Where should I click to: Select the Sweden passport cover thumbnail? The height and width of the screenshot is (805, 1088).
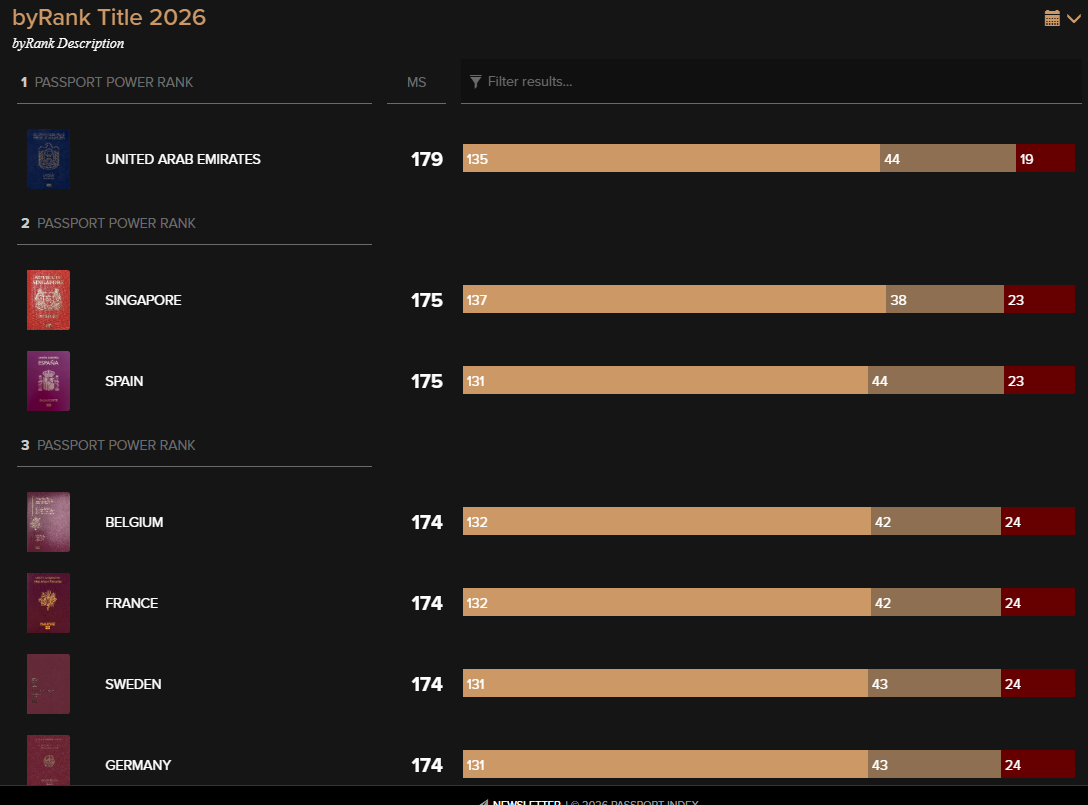tap(49, 684)
